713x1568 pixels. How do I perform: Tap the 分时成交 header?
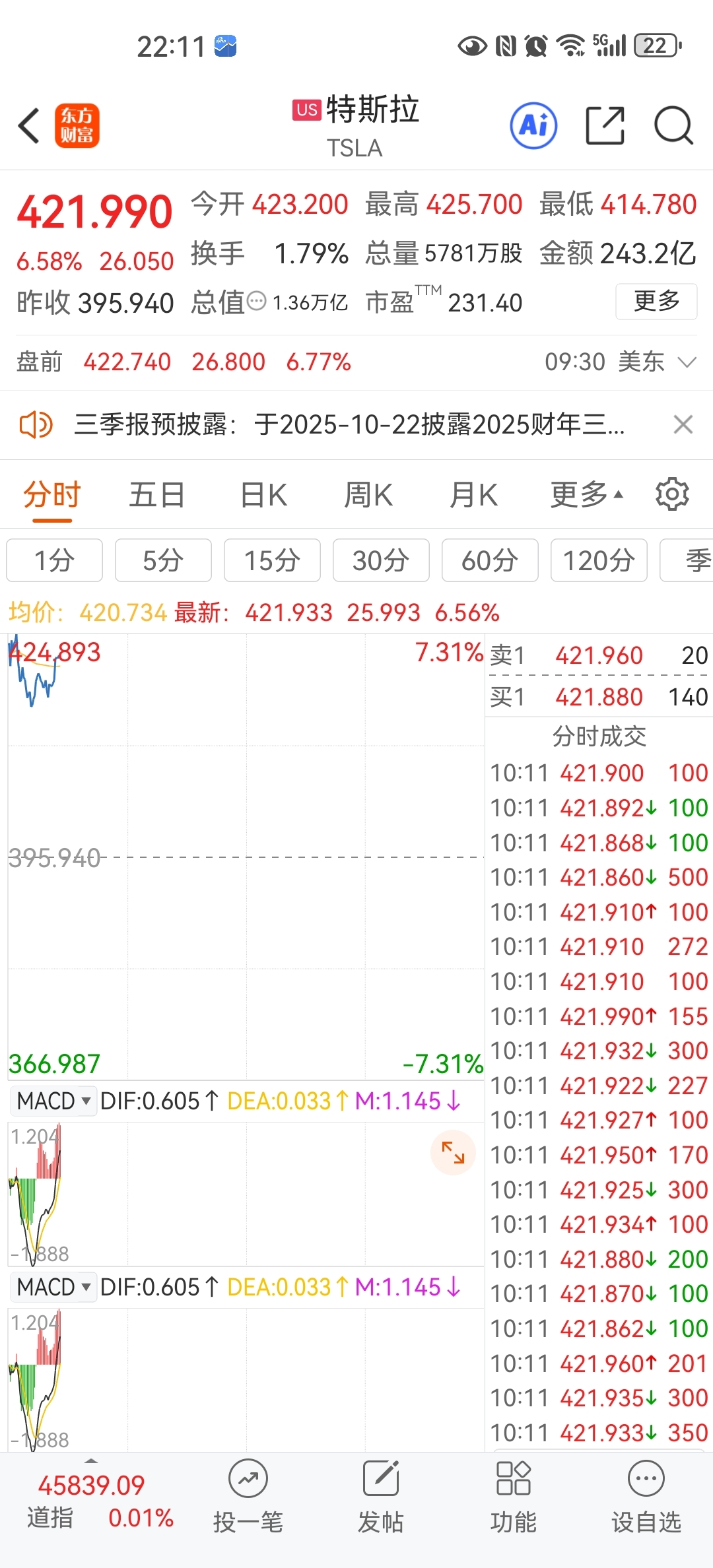point(599,736)
